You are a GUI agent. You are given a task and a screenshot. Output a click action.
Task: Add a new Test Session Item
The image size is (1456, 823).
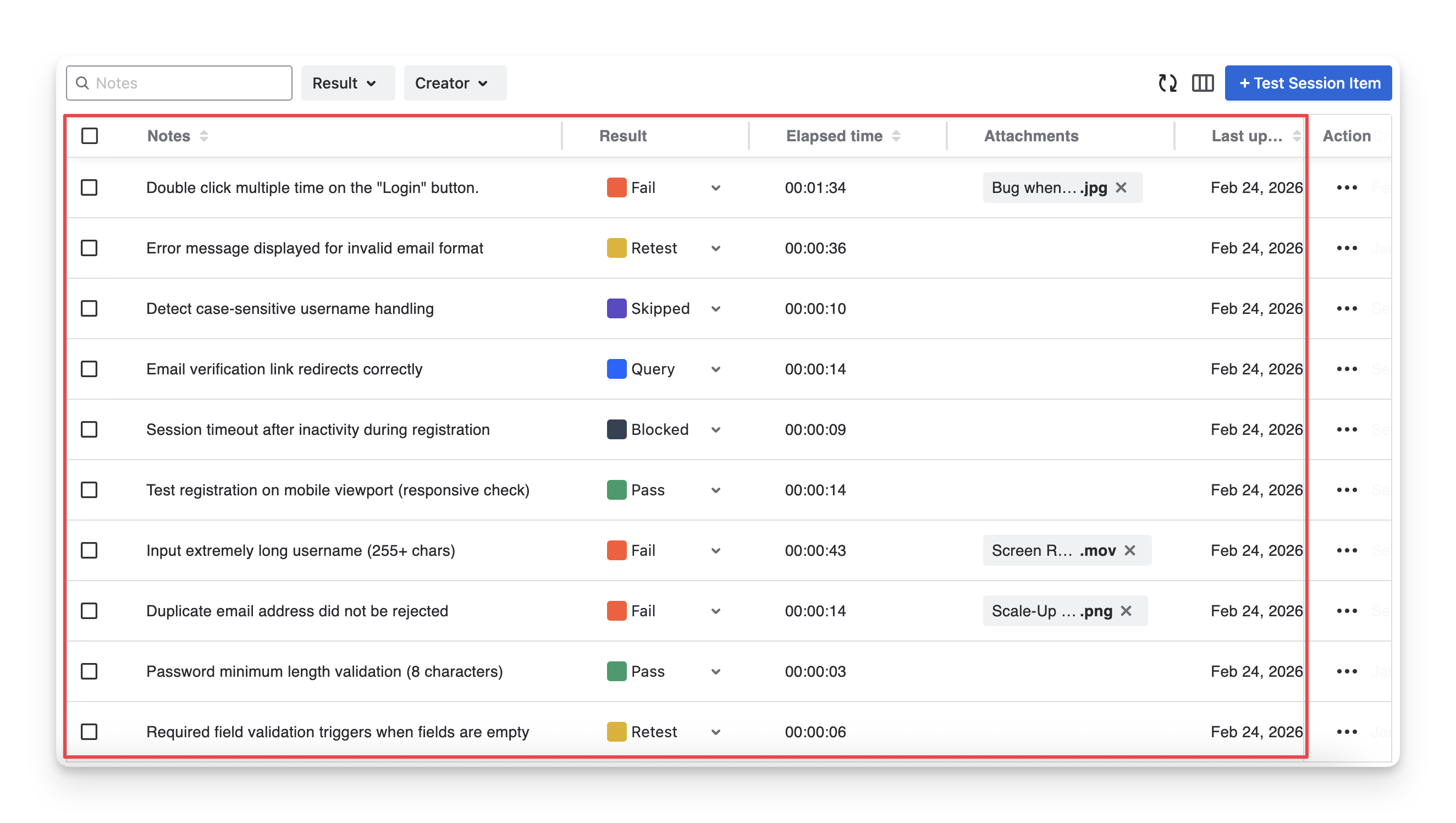coord(1308,83)
